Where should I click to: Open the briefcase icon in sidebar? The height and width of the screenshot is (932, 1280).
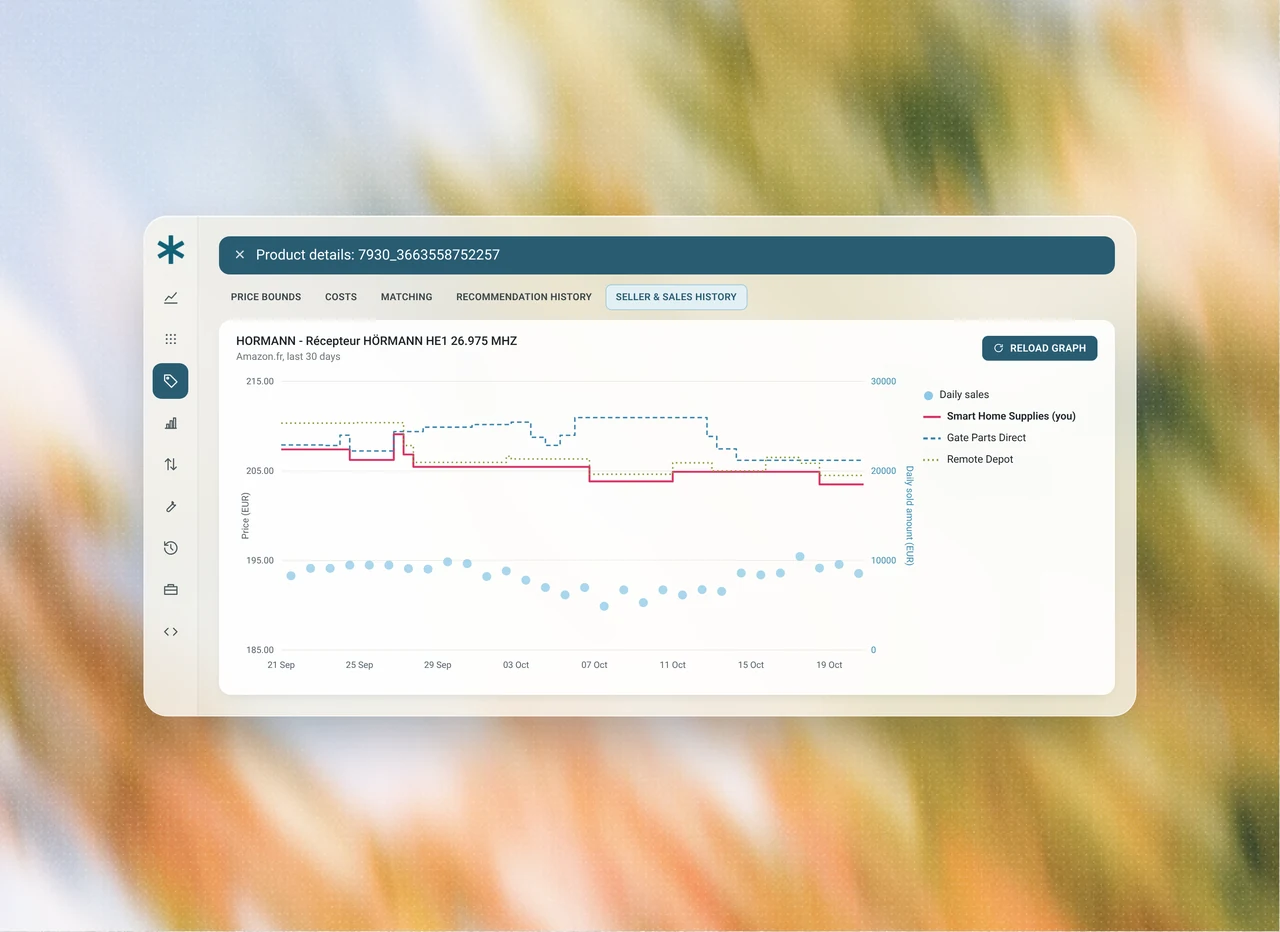click(171, 590)
